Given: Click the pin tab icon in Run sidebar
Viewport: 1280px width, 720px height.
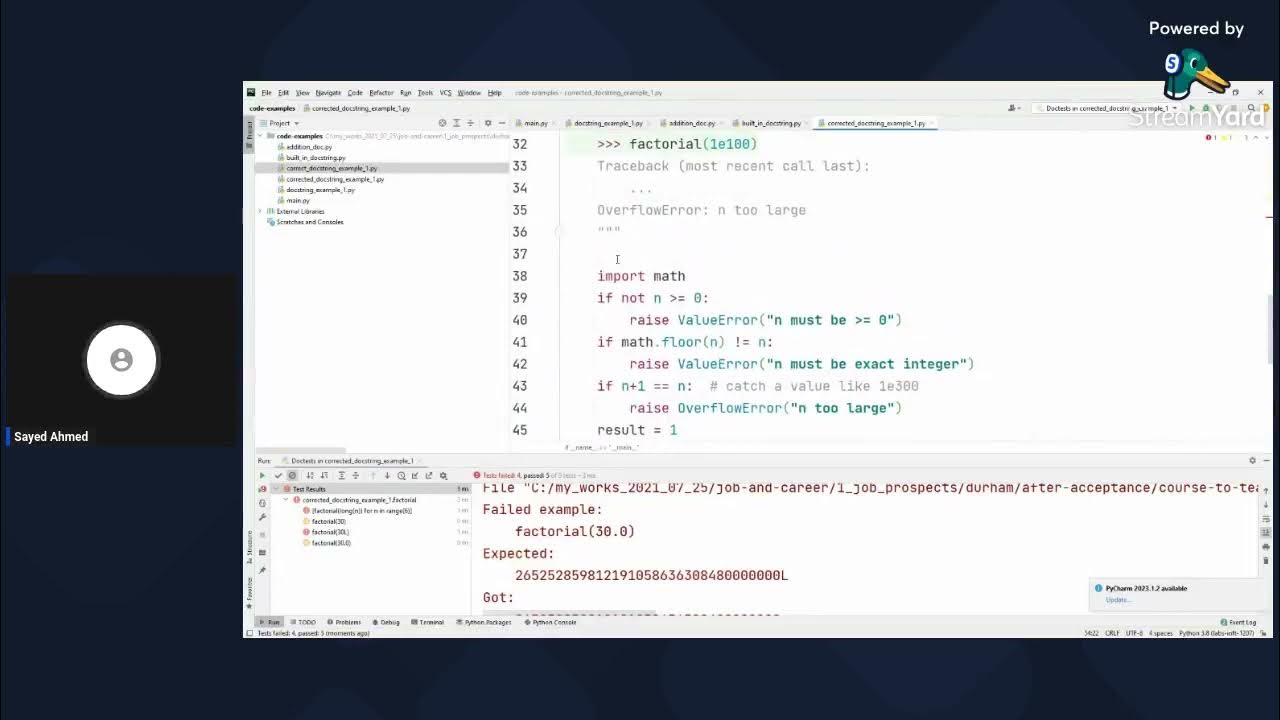Looking at the screenshot, I should click(x=262, y=569).
